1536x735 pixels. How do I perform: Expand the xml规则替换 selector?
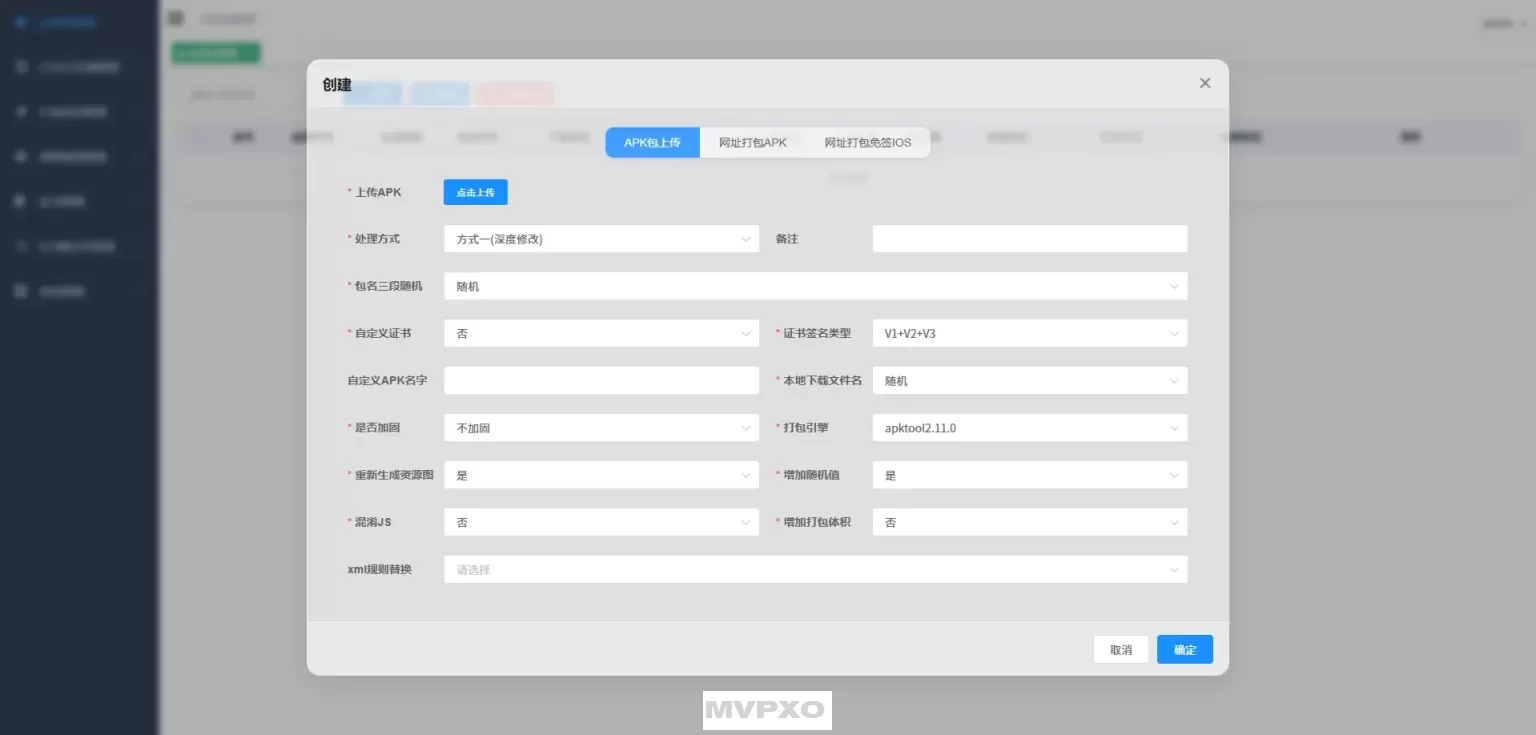(x=815, y=569)
